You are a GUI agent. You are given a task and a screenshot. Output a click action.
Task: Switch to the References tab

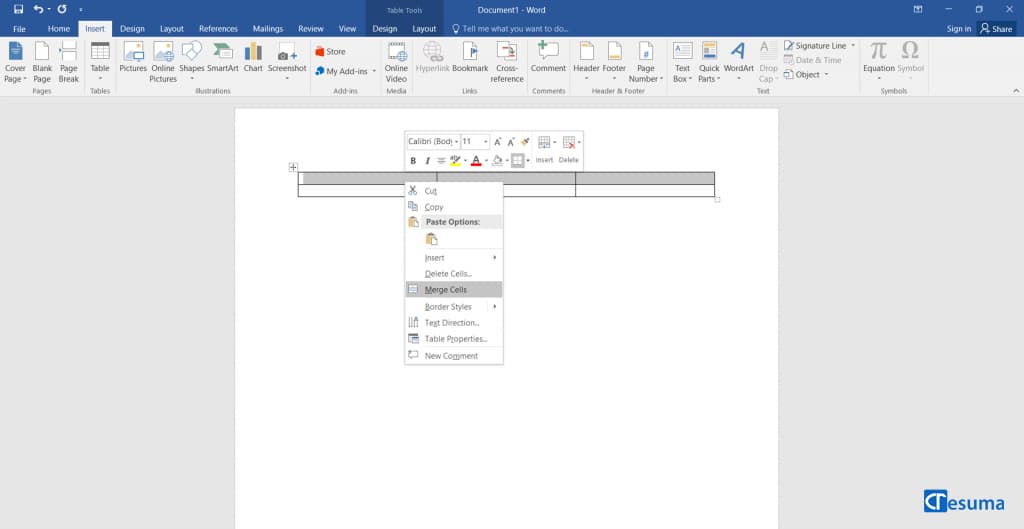tap(218, 29)
